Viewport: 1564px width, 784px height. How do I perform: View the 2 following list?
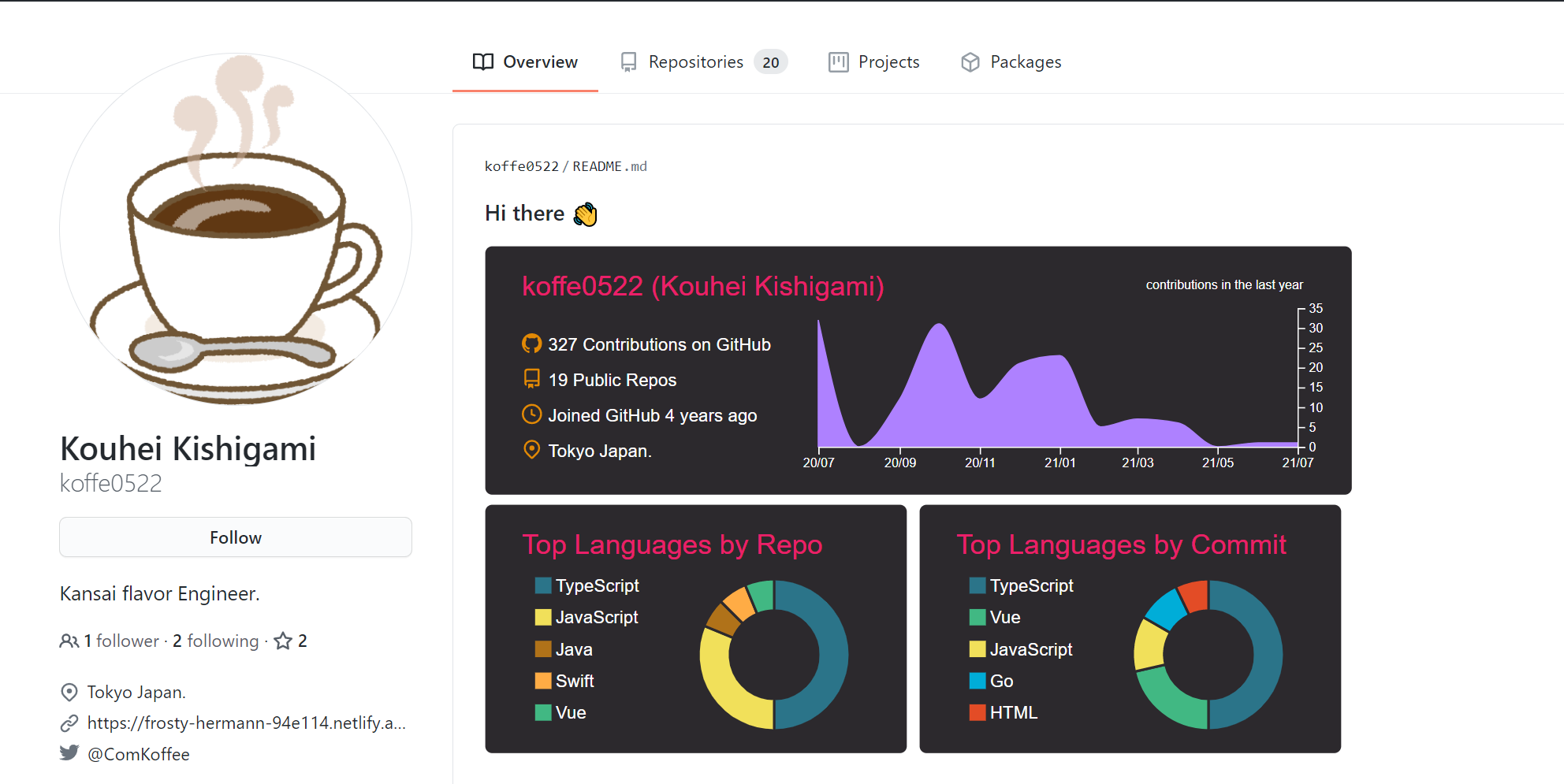[215, 641]
